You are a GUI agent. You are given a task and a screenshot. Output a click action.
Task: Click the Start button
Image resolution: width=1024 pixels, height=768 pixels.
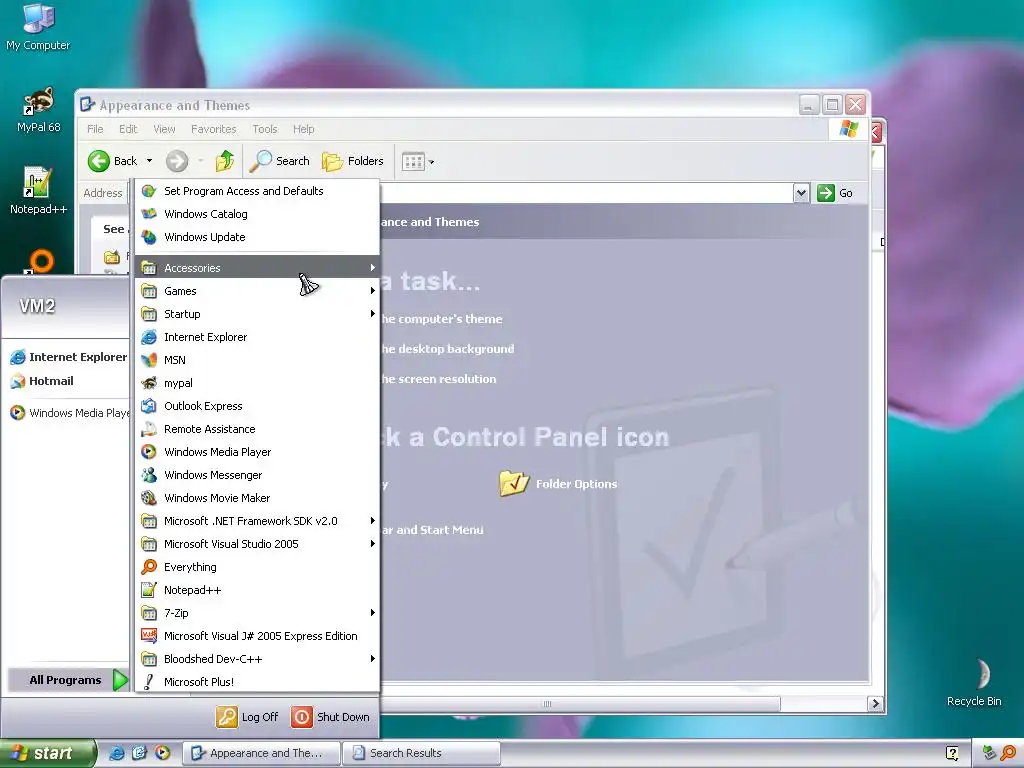click(48, 753)
